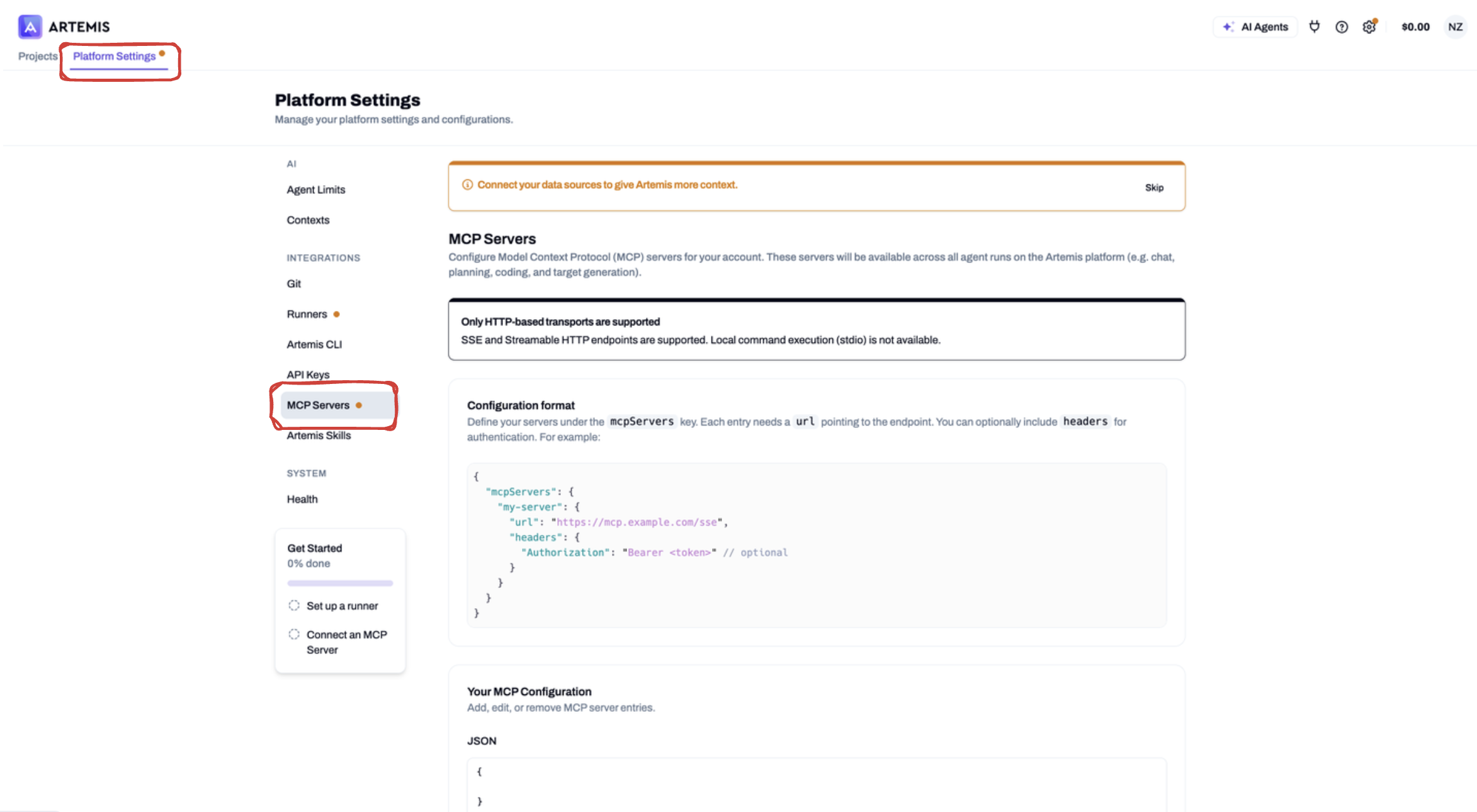The width and height of the screenshot is (1477, 812).
Task: Go to Git integration settings
Action: (x=293, y=284)
